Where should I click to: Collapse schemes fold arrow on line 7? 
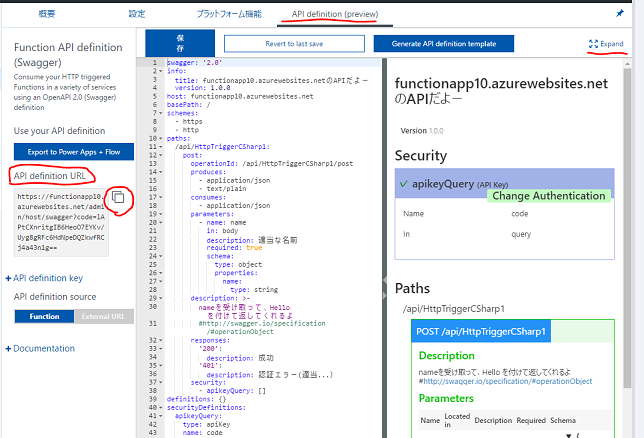point(161,113)
